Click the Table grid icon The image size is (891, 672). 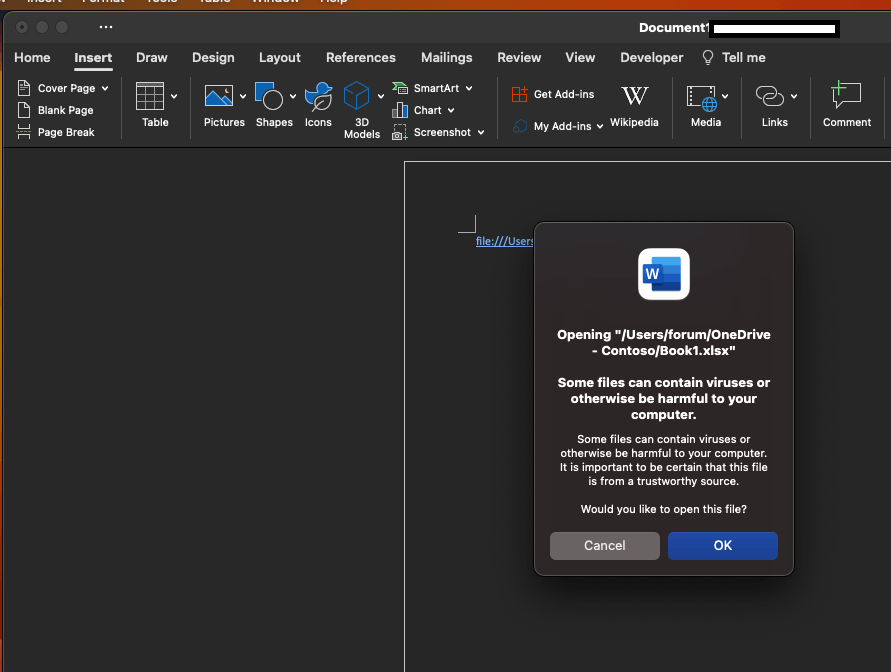click(150, 96)
